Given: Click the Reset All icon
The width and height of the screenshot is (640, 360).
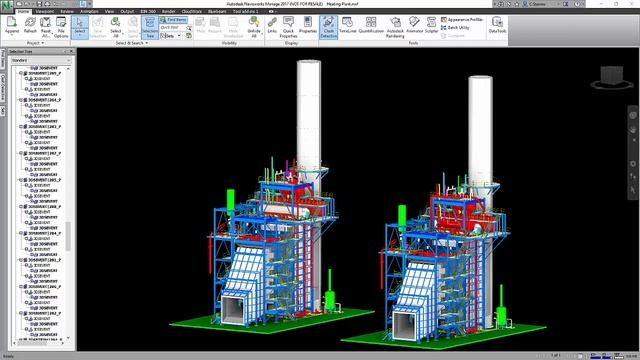Looking at the screenshot, I should [x=46, y=22].
